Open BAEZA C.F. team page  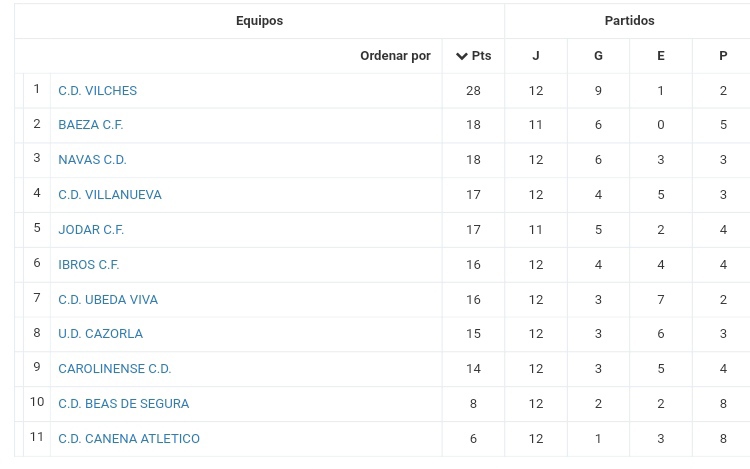[91, 125]
